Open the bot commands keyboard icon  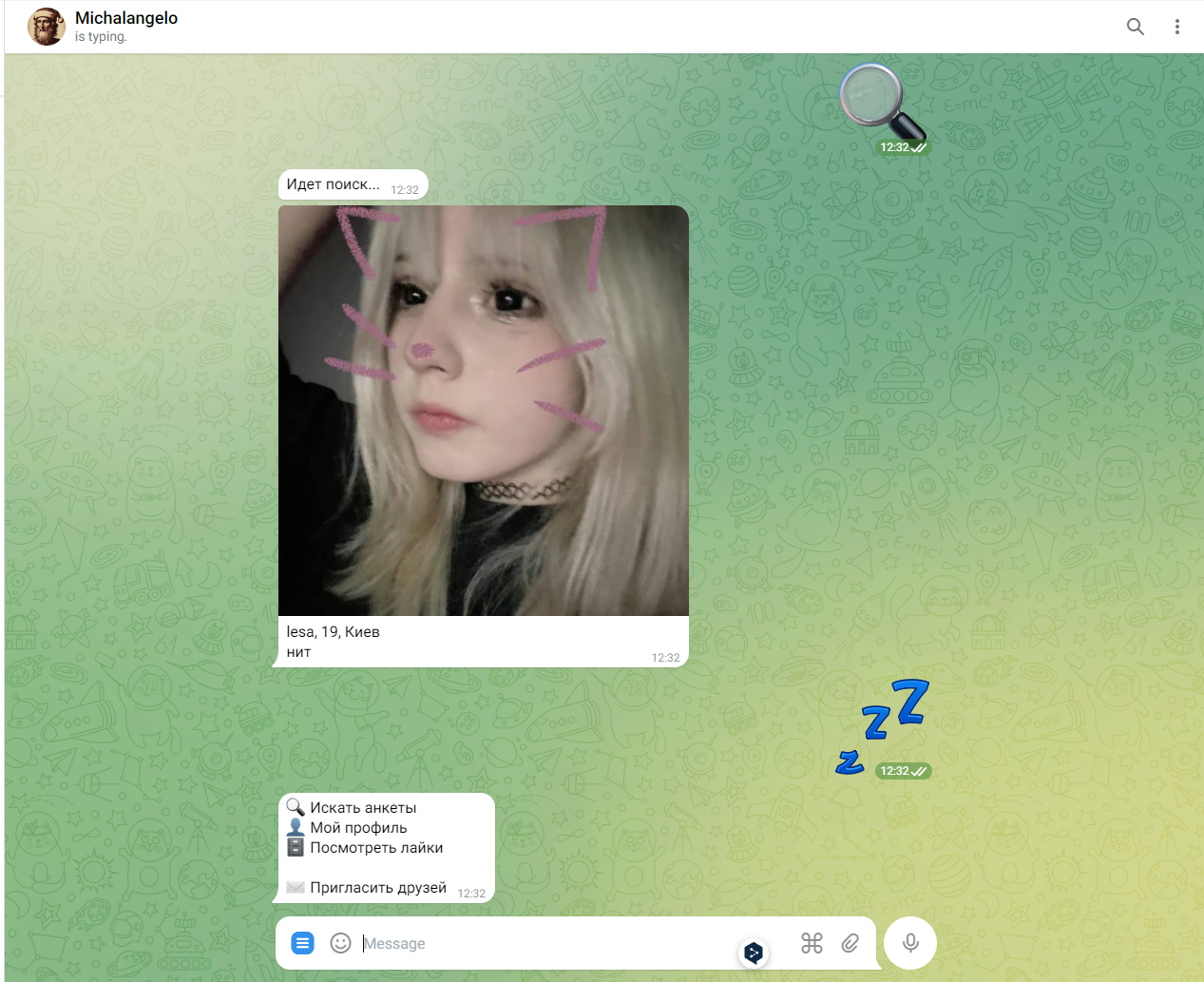coord(812,943)
